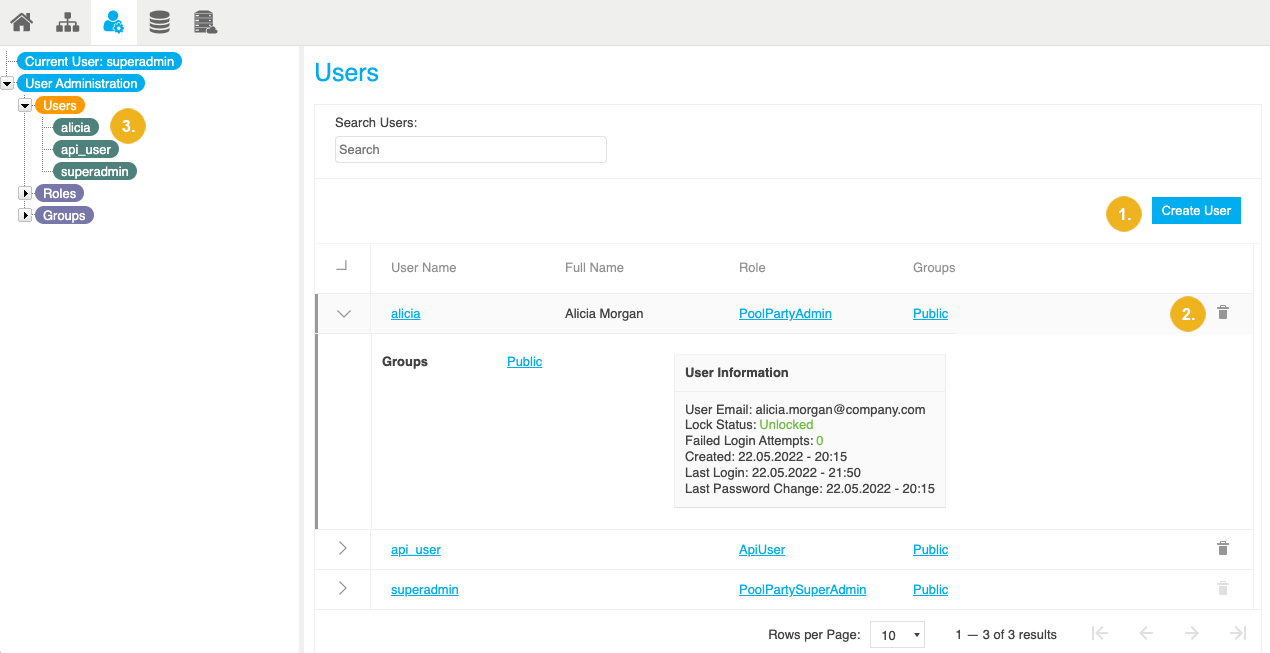Open the server cloud icon in toolbar
The height and width of the screenshot is (653, 1270).
[x=205, y=21]
